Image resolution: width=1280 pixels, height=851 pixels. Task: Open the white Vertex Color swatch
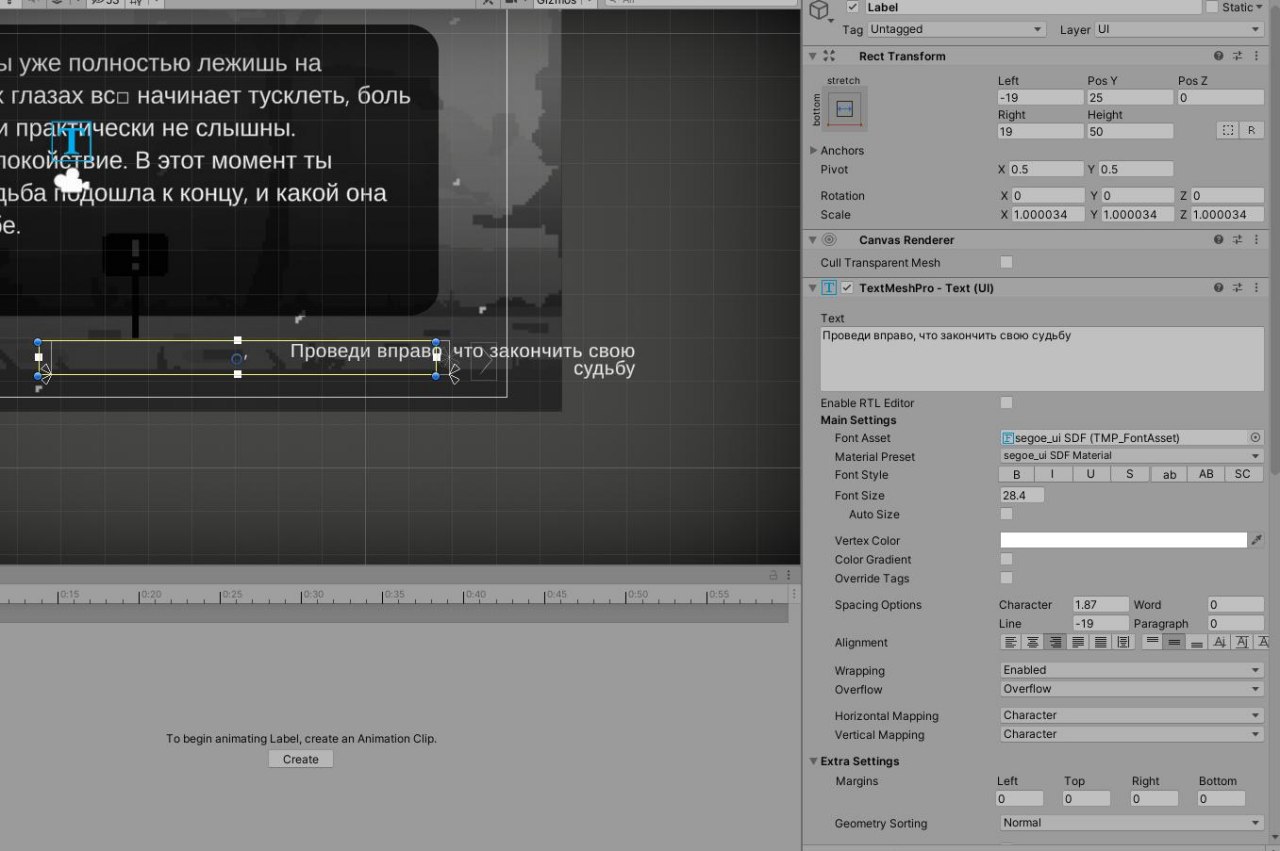1124,540
